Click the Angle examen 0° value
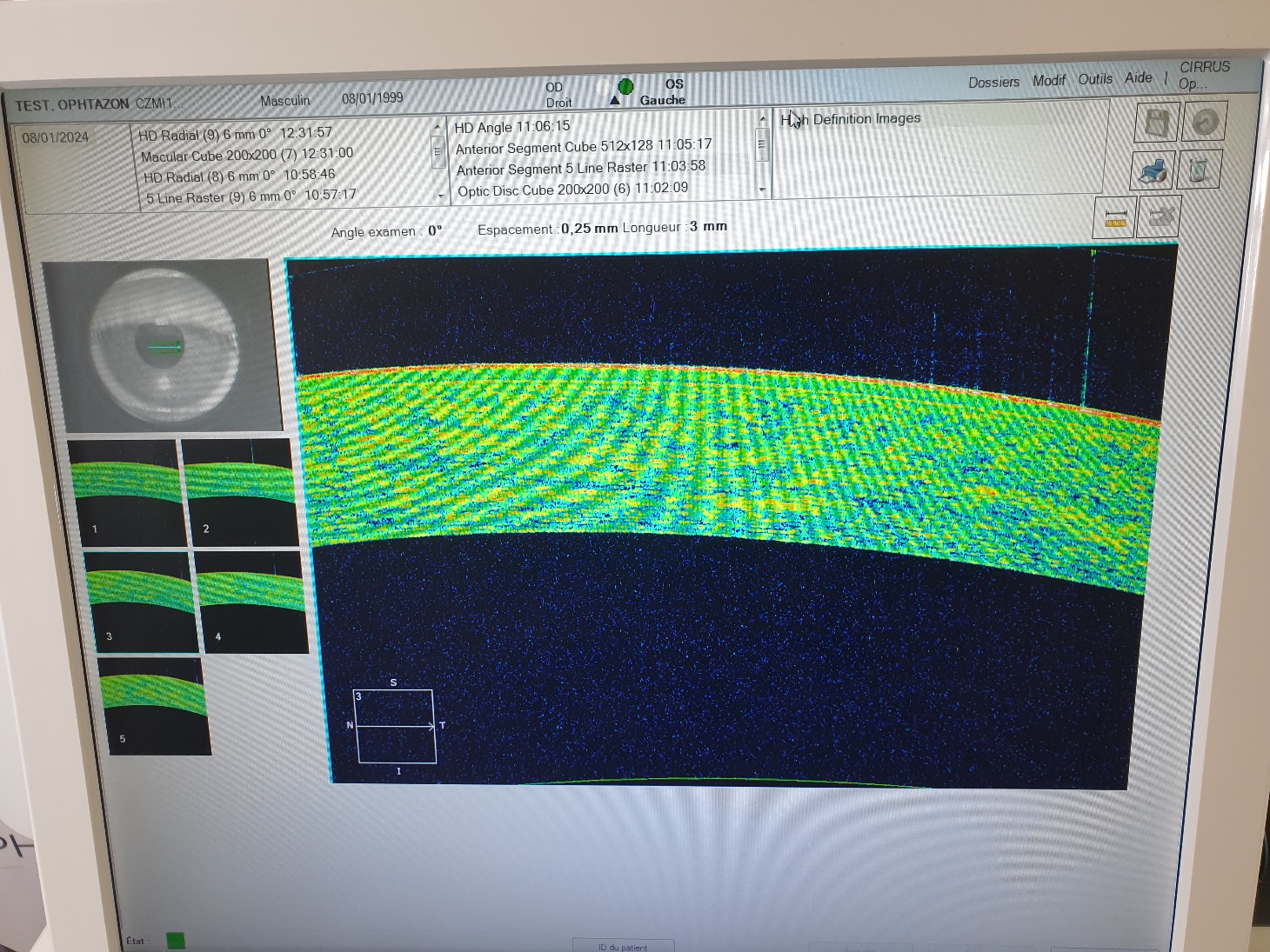The width and height of the screenshot is (1270, 952). pyautogui.click(x=435, y=231)
